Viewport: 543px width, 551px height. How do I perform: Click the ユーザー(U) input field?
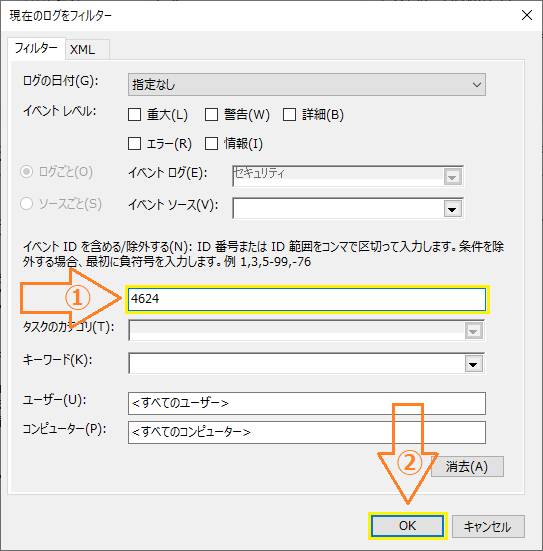pyautogui.click(x=307, y=403)
